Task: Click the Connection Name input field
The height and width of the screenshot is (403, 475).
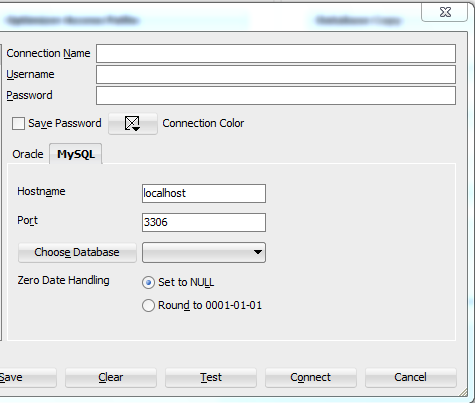Action: [x=276, y=53]
